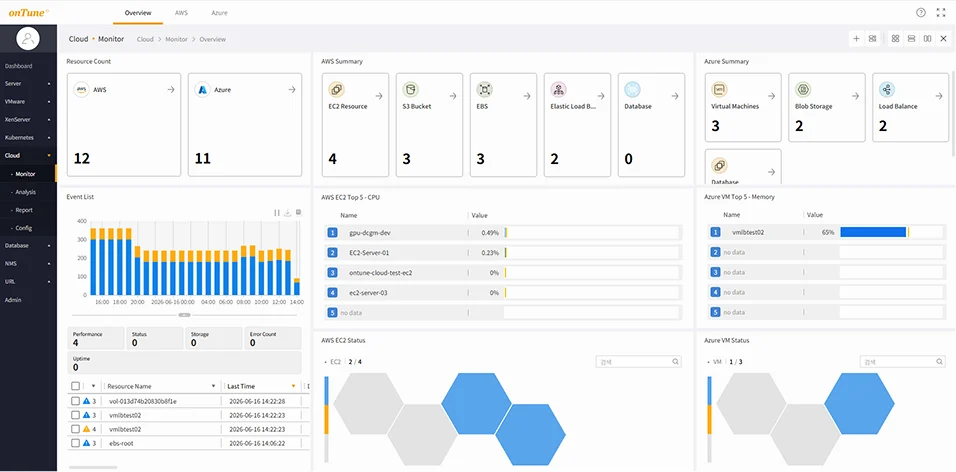
Task: Click the EC2-Server-01 row in CPU list
Action: 504,252
